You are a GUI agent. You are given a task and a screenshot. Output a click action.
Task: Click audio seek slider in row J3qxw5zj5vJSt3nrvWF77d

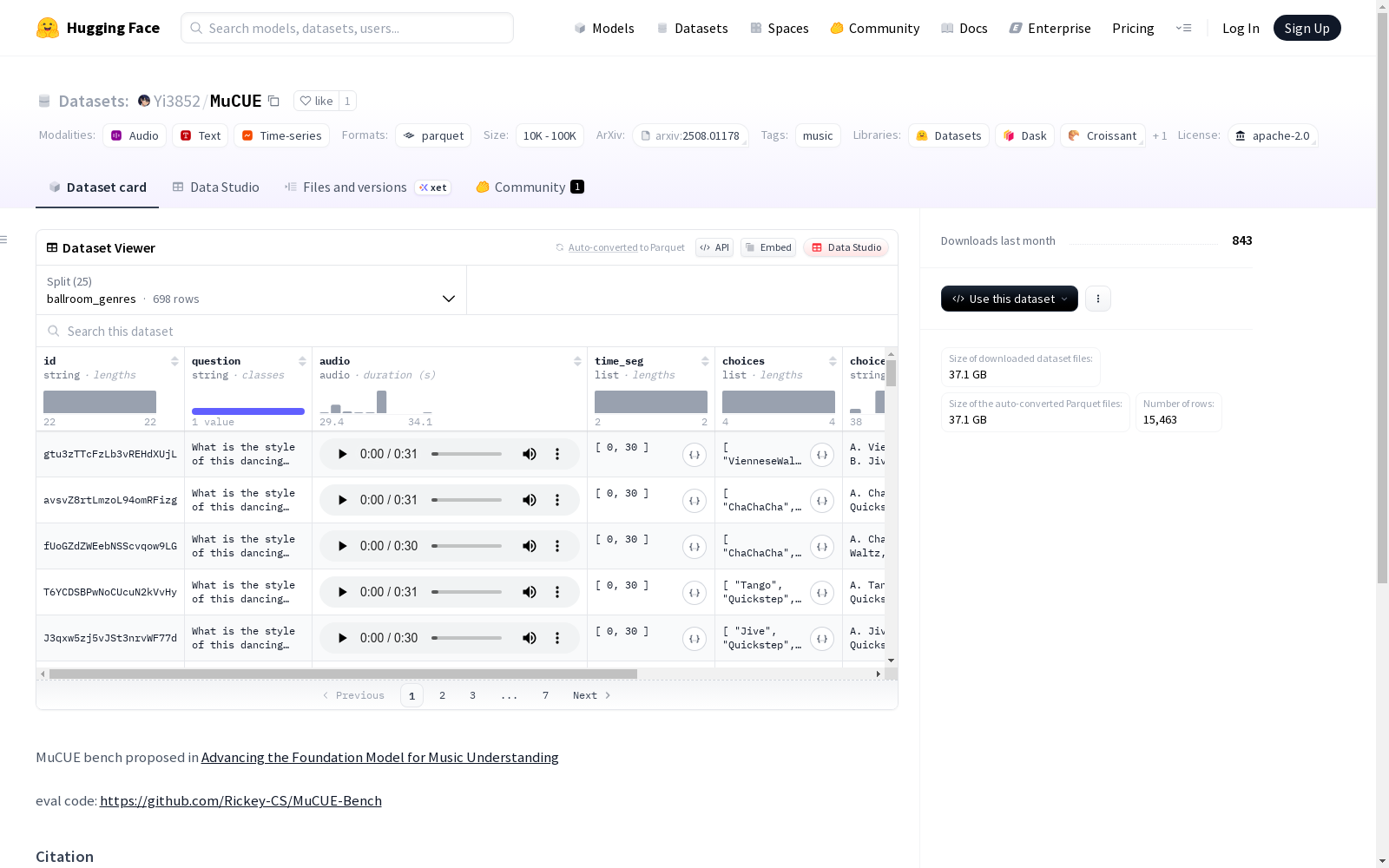[x=467, y=638]
